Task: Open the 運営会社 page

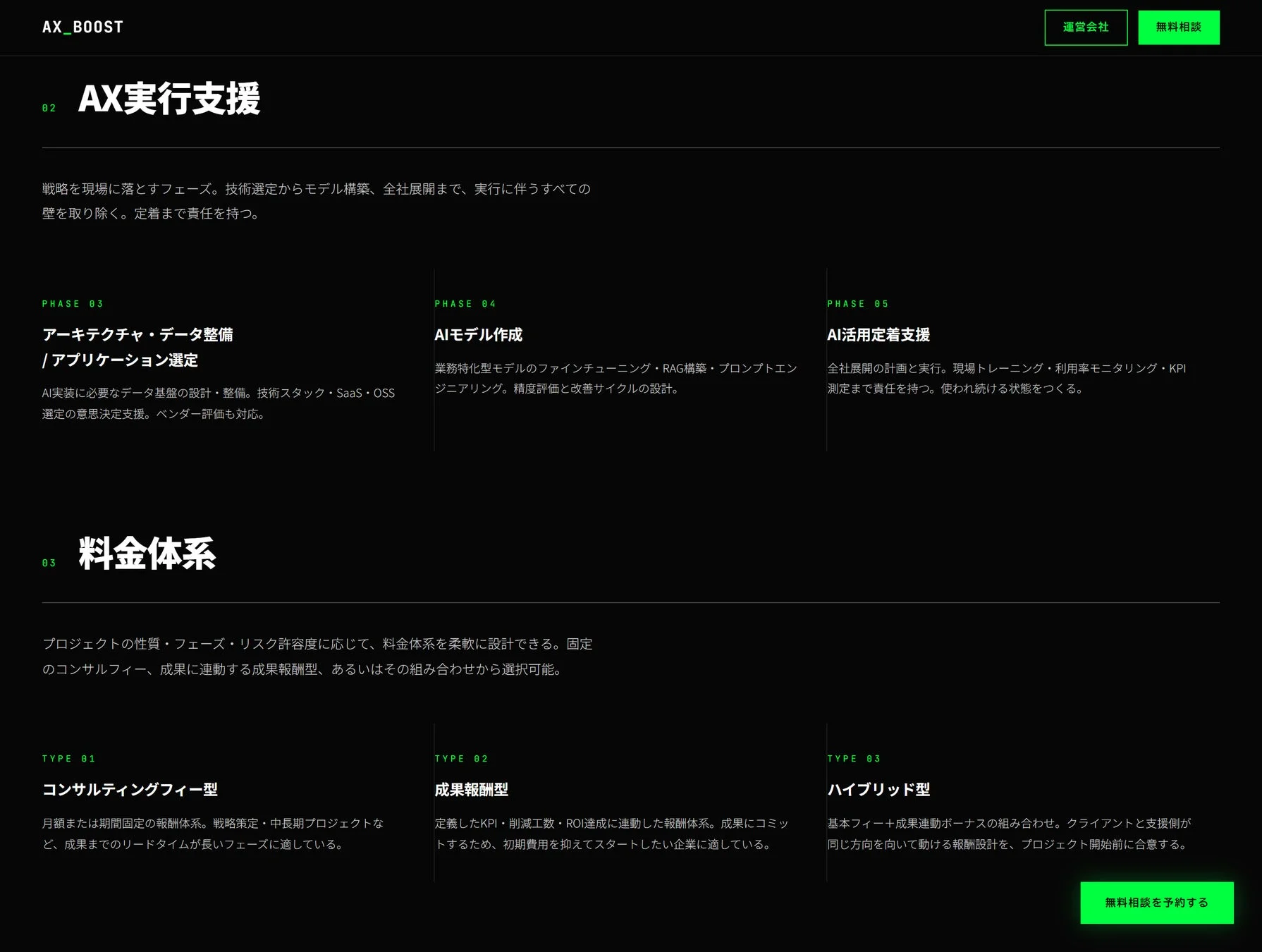Action: pyautogui.click(x=1085, y=27)
